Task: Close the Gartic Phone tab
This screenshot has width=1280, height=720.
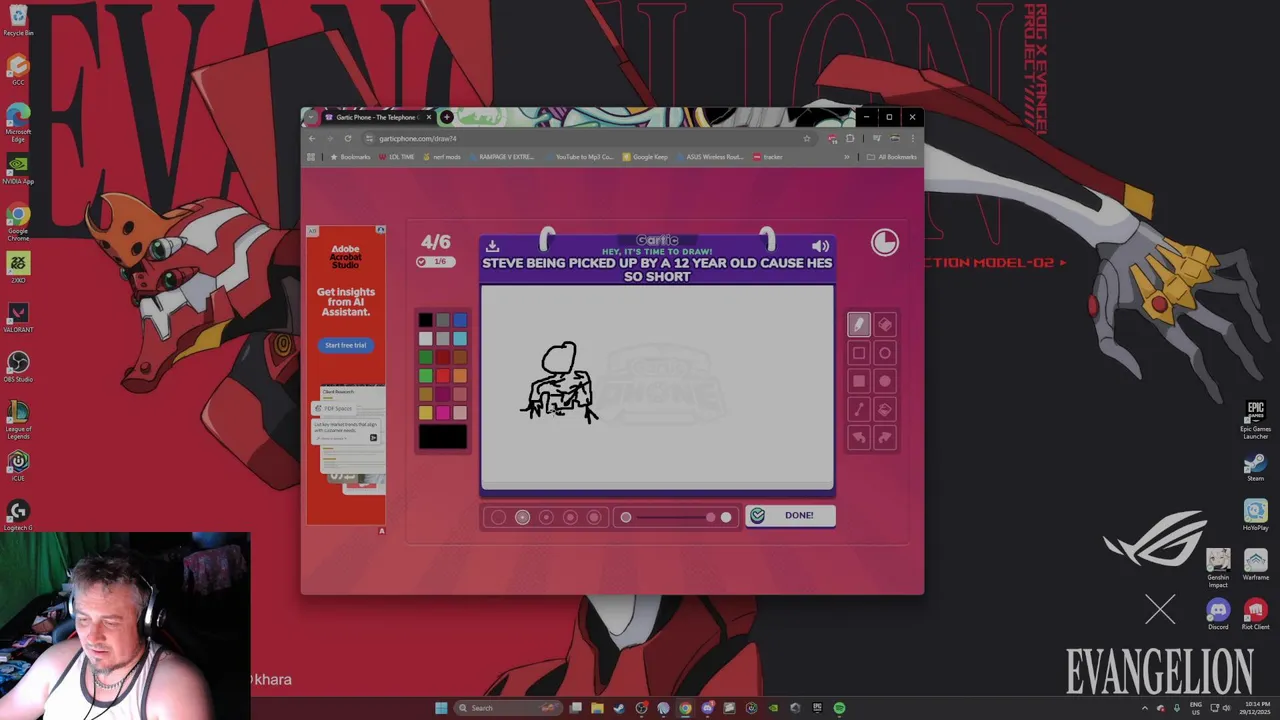Action: click(429, 117)
